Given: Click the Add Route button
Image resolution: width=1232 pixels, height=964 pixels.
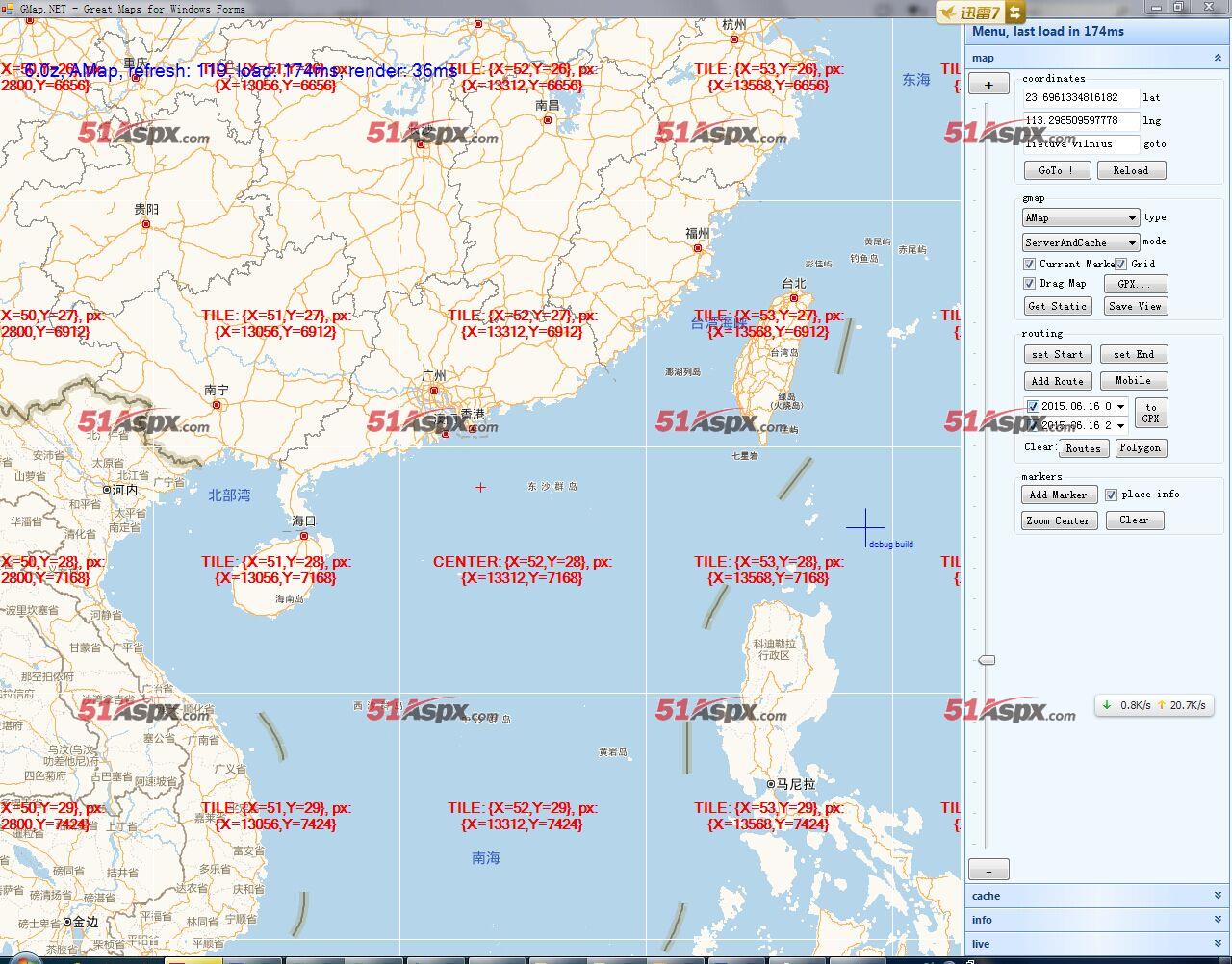Looking at the screenshot, I should point(1058,381).
